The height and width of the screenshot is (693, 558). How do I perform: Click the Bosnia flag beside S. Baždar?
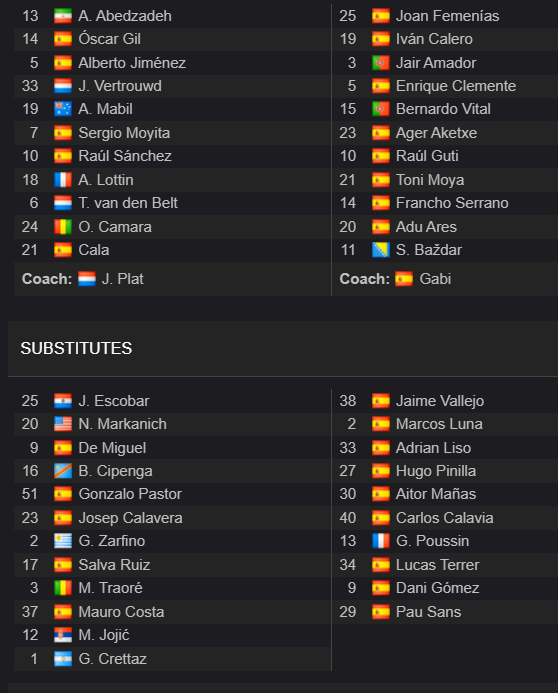(380, 250)
